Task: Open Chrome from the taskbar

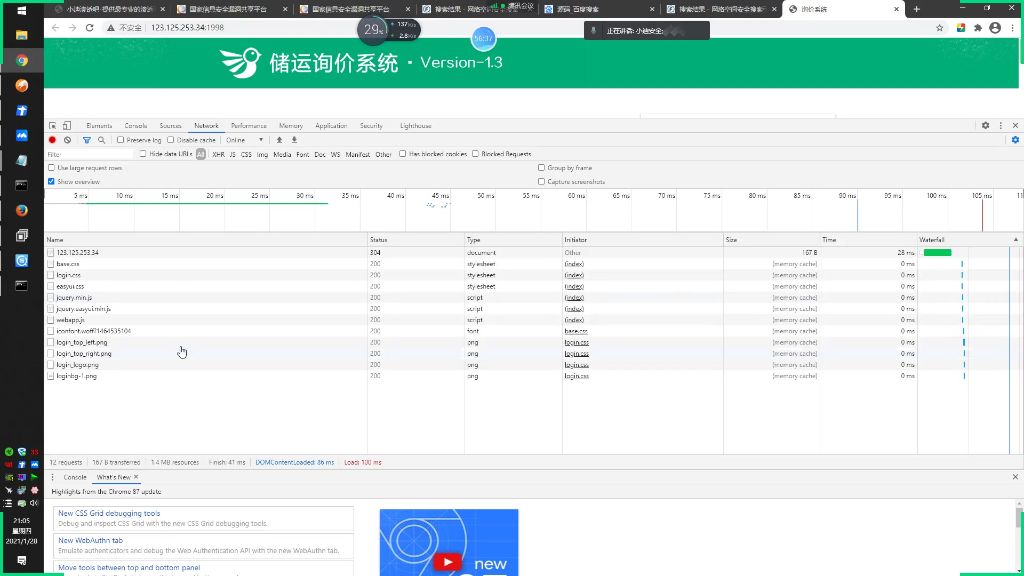Action: pos(22,60)
